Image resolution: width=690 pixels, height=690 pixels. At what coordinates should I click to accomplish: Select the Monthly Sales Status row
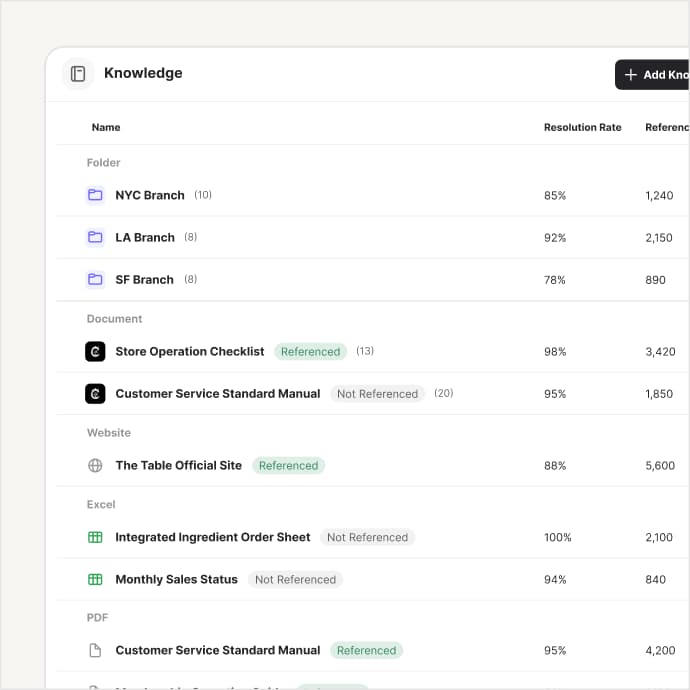coord(372,580)
